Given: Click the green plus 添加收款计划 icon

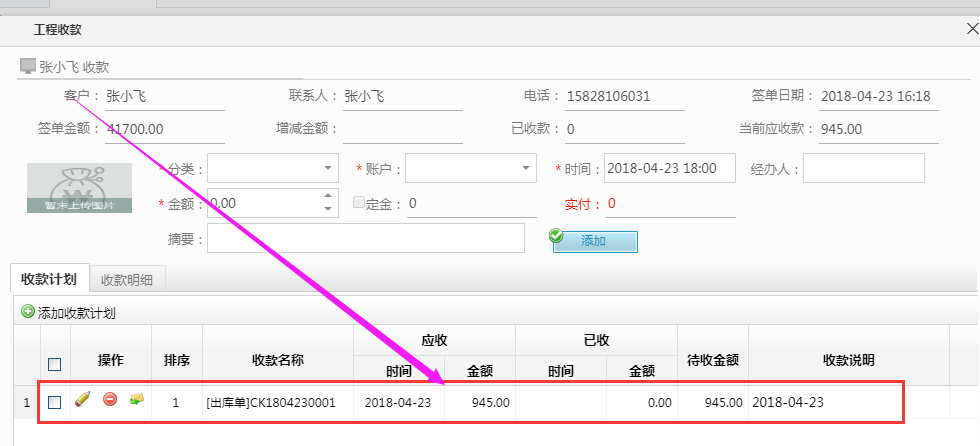Looking at the screenshot, I should click(x=27, y=312).
